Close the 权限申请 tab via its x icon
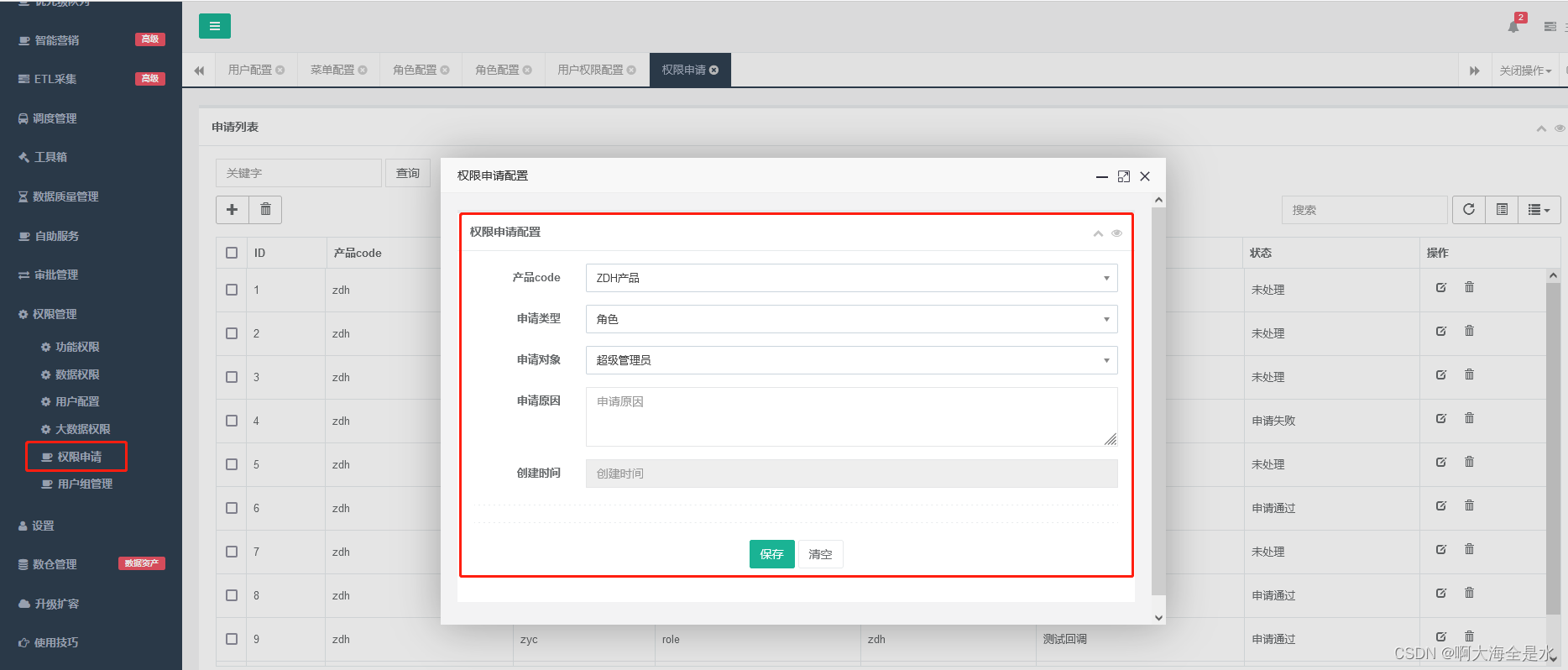The image size is (1568, 670). click(x=713, y=70)
